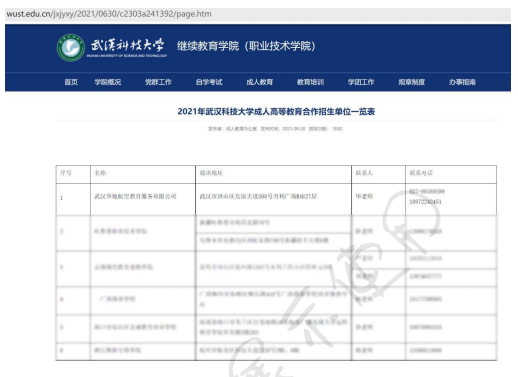Click the article title 2021年武汉科技大学成人高等教育合作招生单位一览表
Image resolution: width=518 pixels, height=377 pixels.
(x=276, y=111)
